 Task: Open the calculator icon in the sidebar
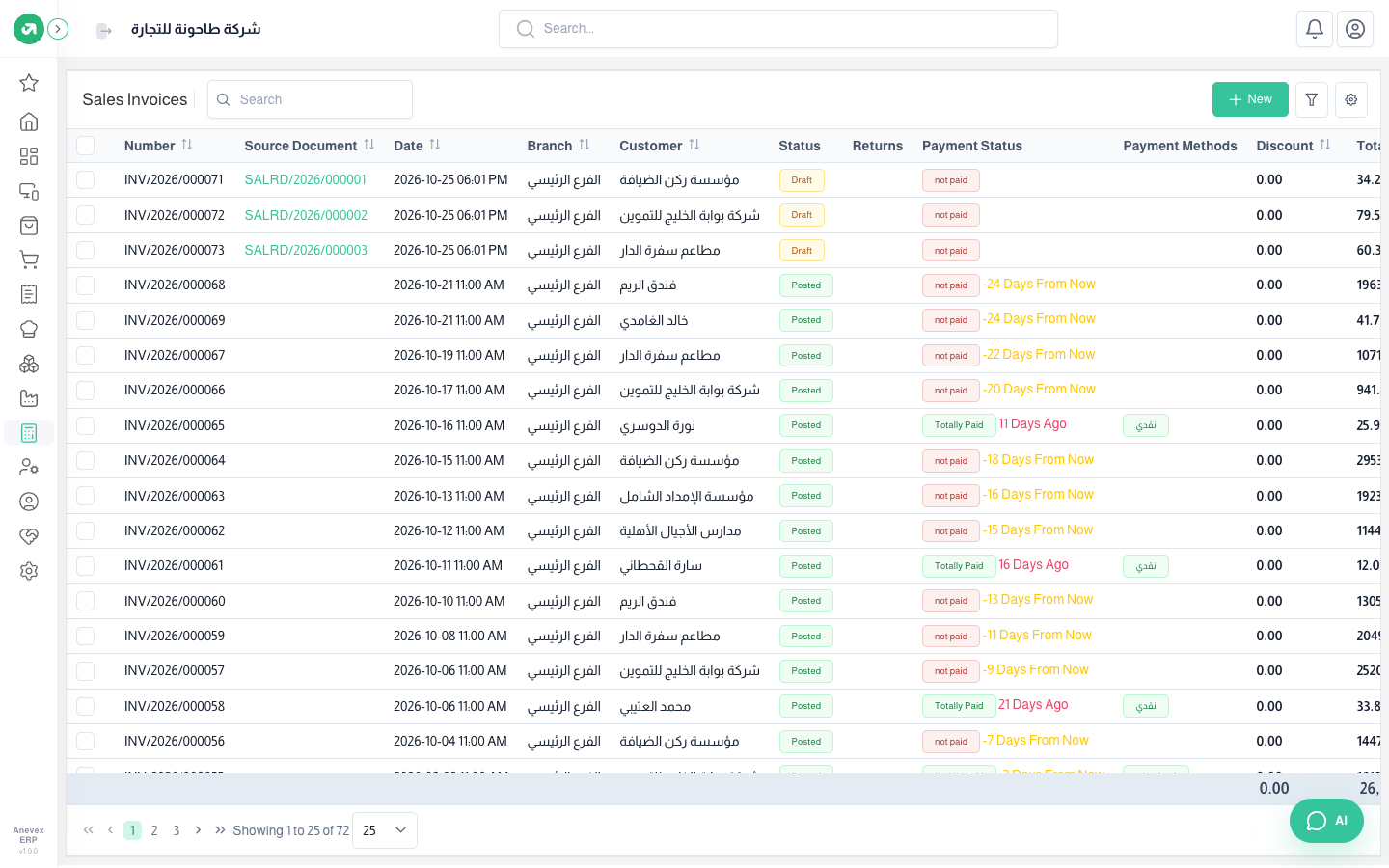click(x=29, y=433)
